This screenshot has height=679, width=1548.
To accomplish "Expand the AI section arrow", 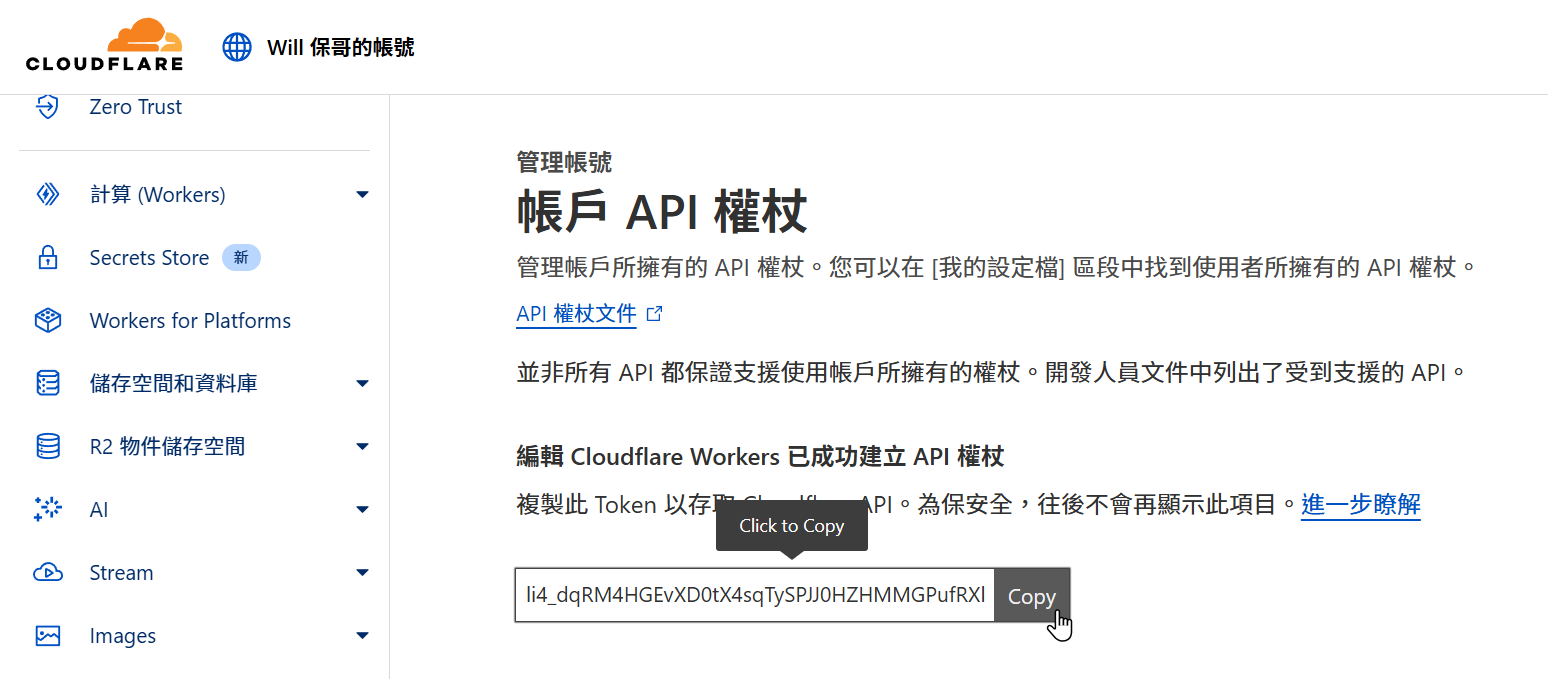I will [363, 510].
